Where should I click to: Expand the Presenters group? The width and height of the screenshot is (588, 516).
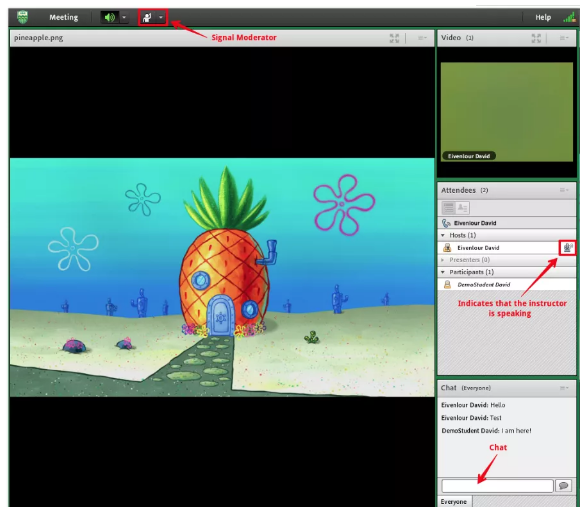443,260
